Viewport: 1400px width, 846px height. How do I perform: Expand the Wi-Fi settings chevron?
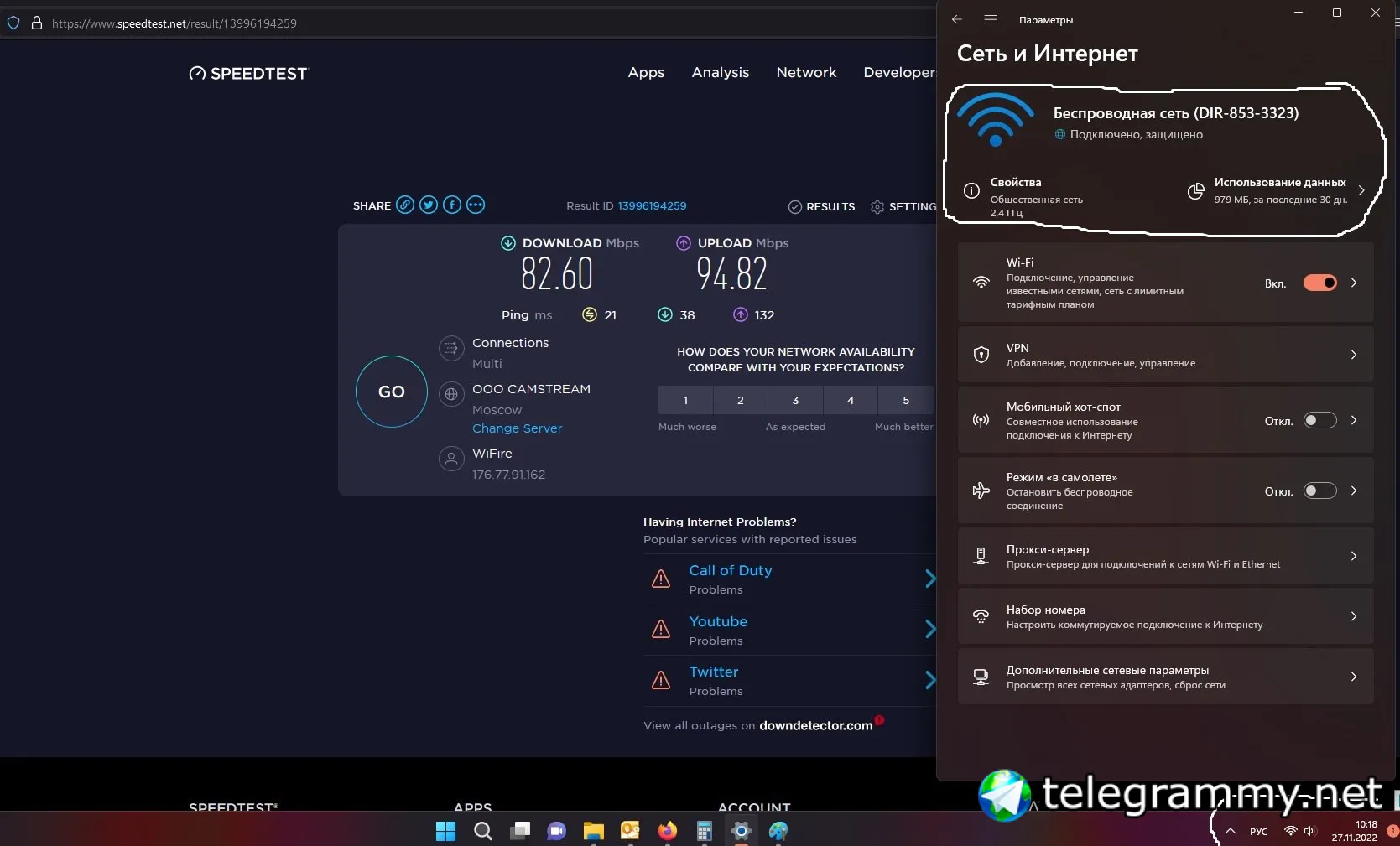(1354, 283)
